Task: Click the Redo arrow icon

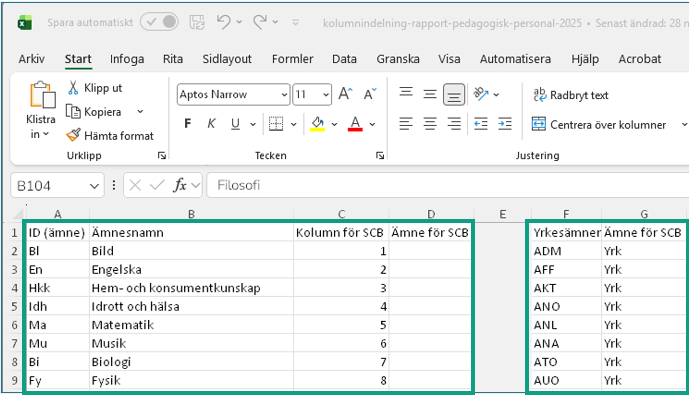Action: click(x=260, y=22)
